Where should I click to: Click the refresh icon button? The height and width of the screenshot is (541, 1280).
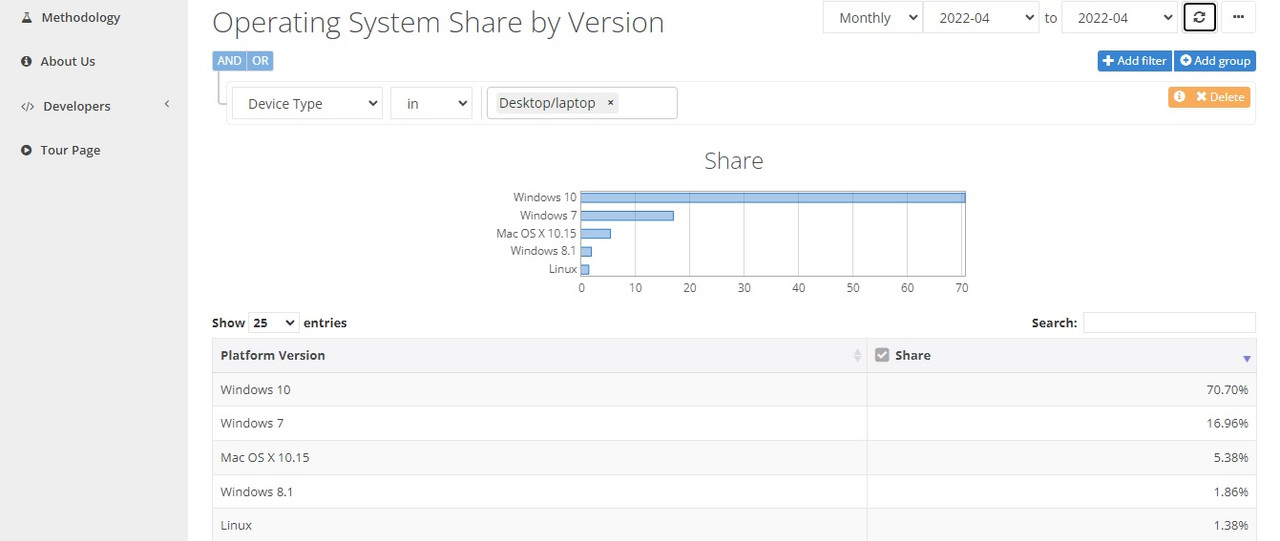[x=1199, y=17]
